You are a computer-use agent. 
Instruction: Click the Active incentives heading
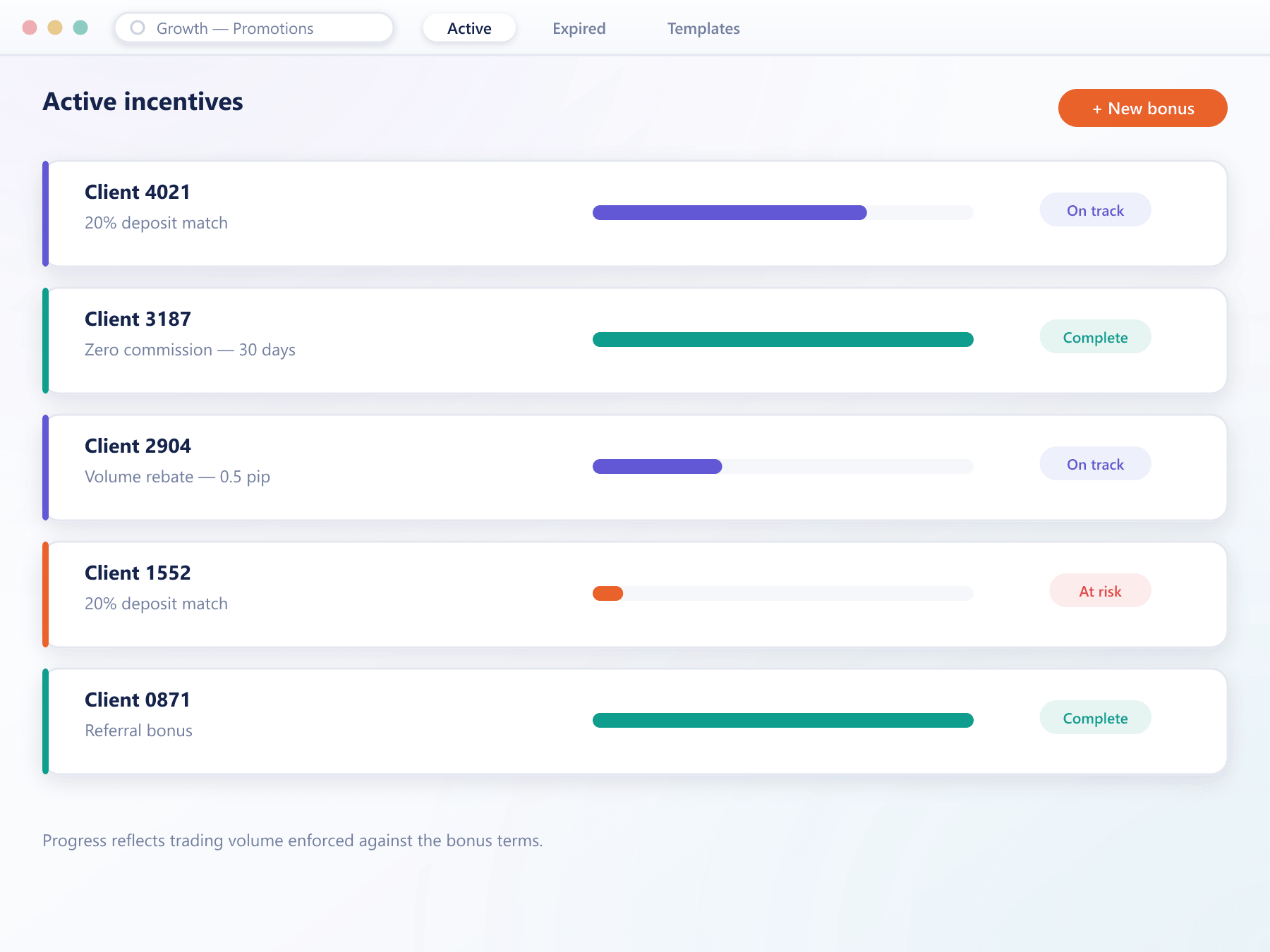point(143,102)
